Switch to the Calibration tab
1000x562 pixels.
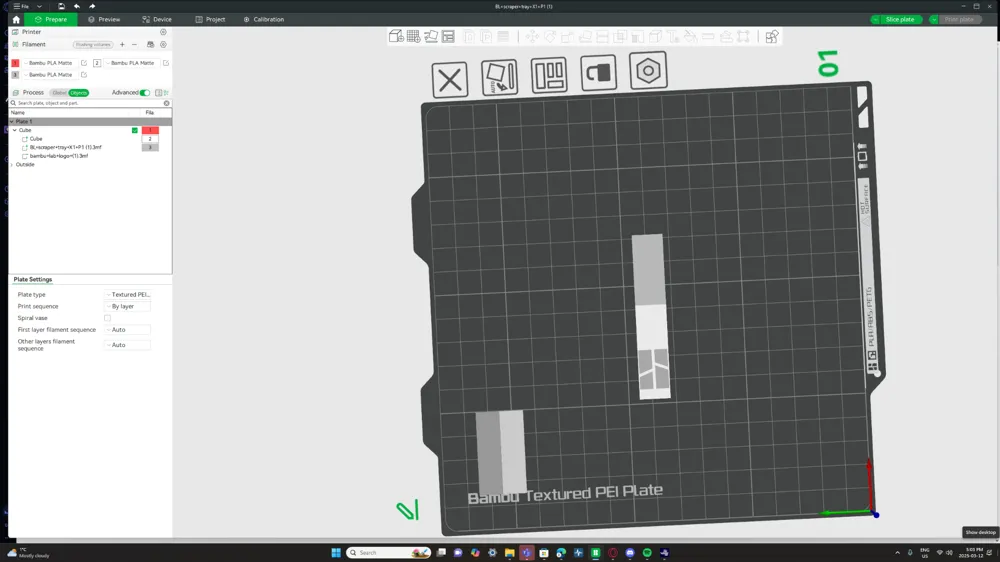[263, 20]
